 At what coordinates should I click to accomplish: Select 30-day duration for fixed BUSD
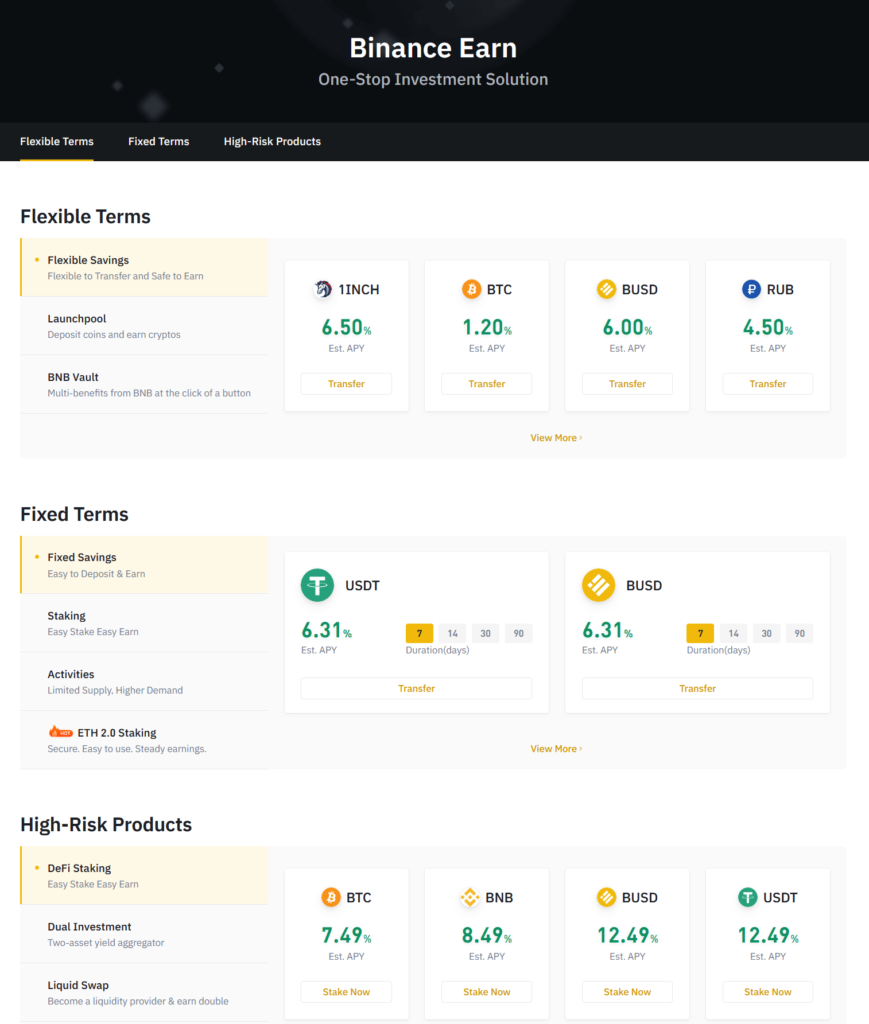click(766, 633)
